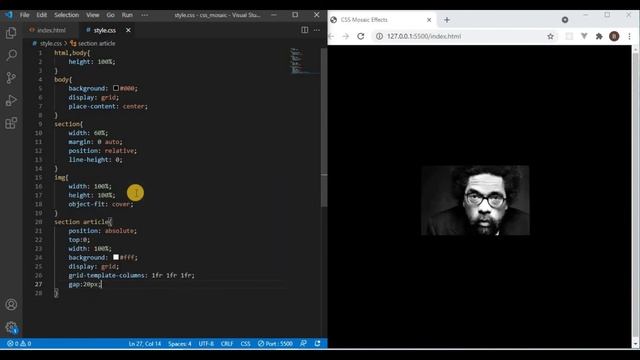Open the Chrome three-dot menu
The height and width of the screenshot is (360, 640).
point(629,36)
